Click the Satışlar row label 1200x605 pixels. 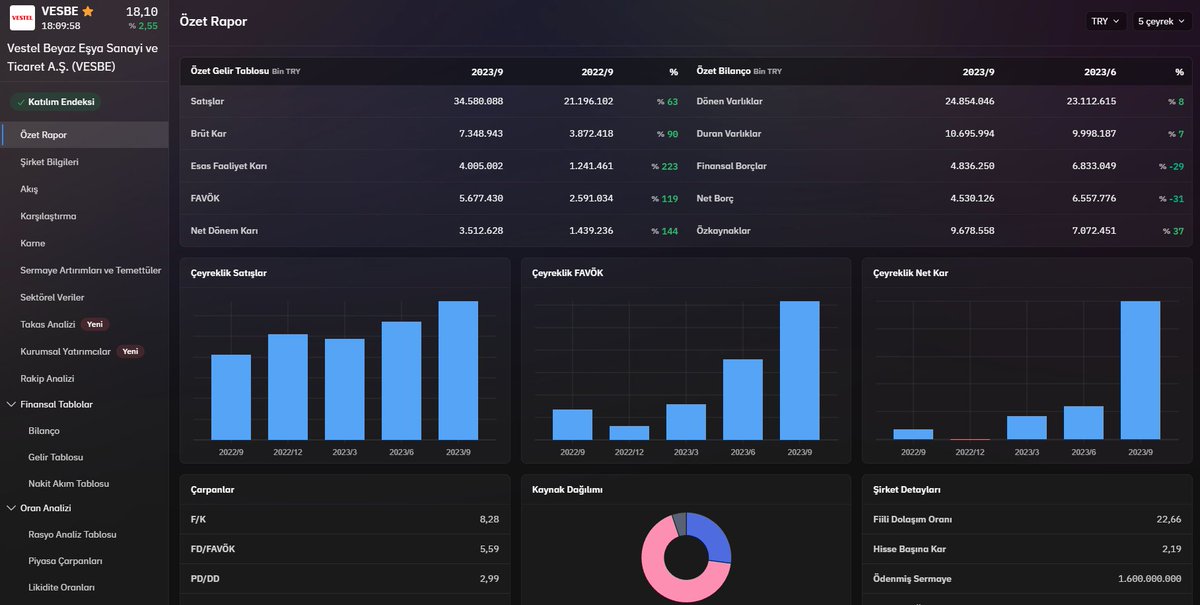[208, 101]
